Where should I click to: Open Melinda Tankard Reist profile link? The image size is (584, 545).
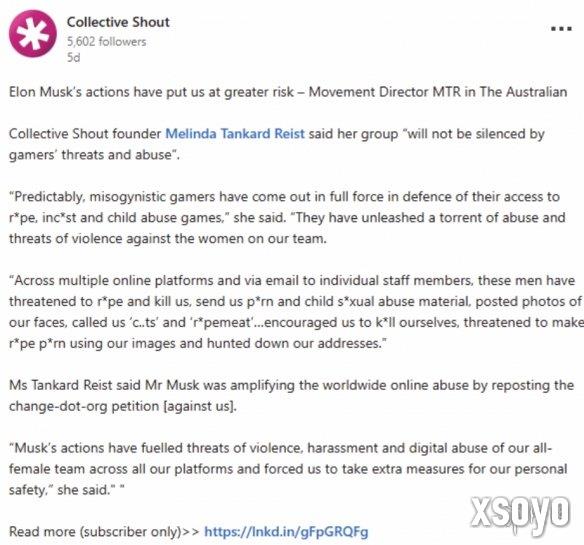(x=235, y=133)
